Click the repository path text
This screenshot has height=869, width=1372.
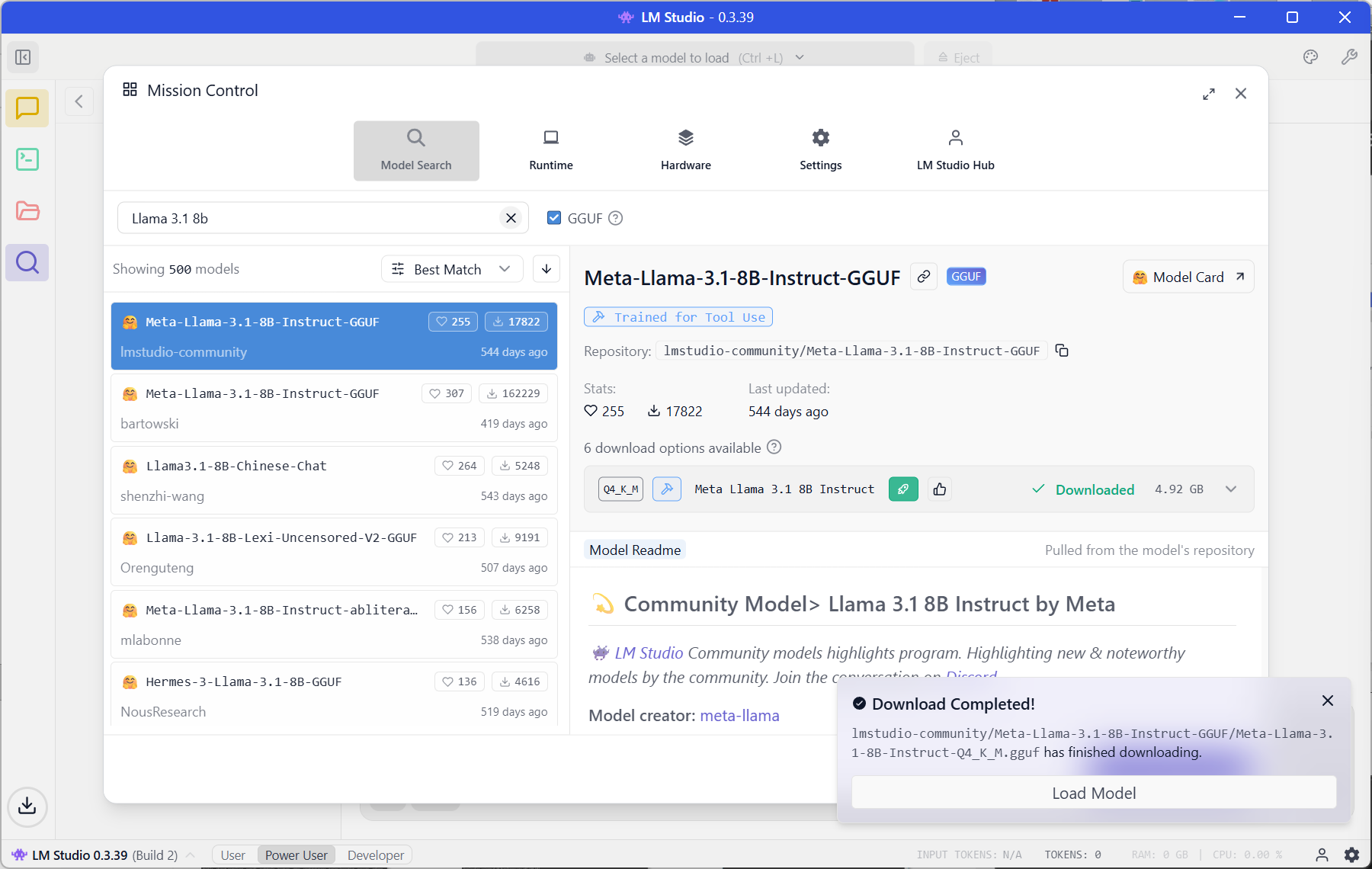pos(851,351)
